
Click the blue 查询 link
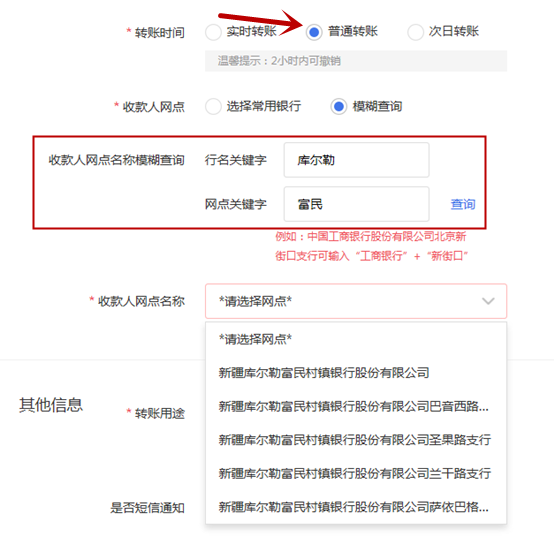click(463, 204)
